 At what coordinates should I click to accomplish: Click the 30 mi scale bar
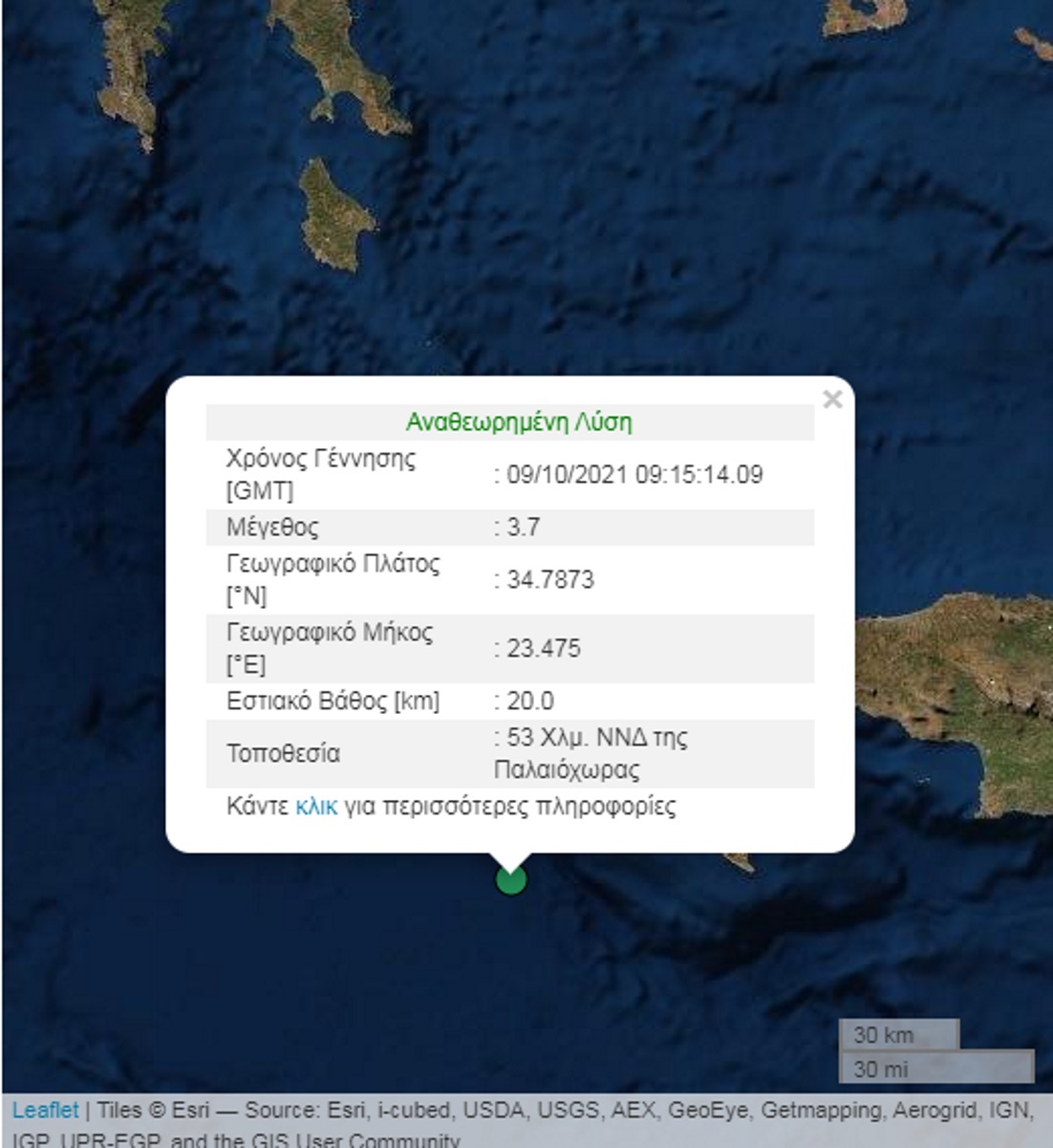pyautogui.click(x=936, y=1068)
